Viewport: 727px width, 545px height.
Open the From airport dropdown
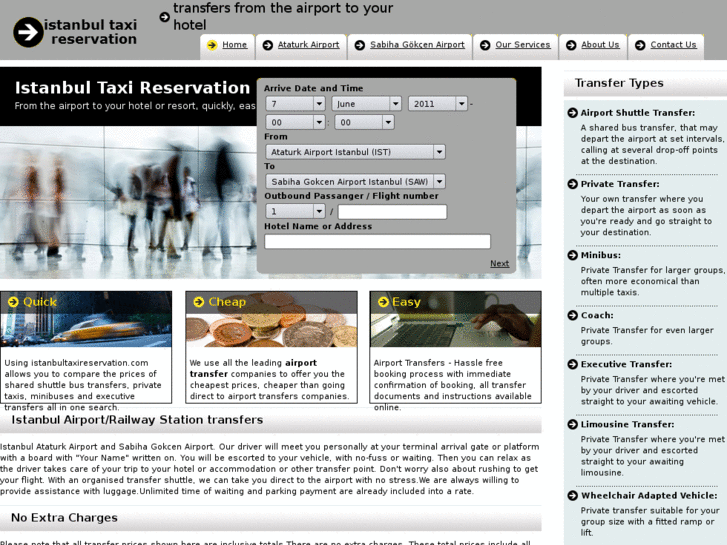coord(356,152)
